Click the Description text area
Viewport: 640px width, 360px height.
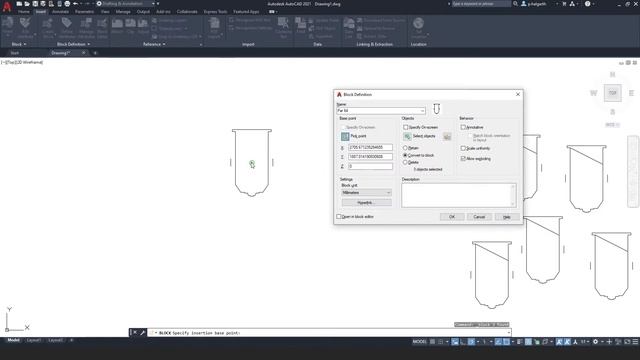pyautogui.click(x=459, y=195)
